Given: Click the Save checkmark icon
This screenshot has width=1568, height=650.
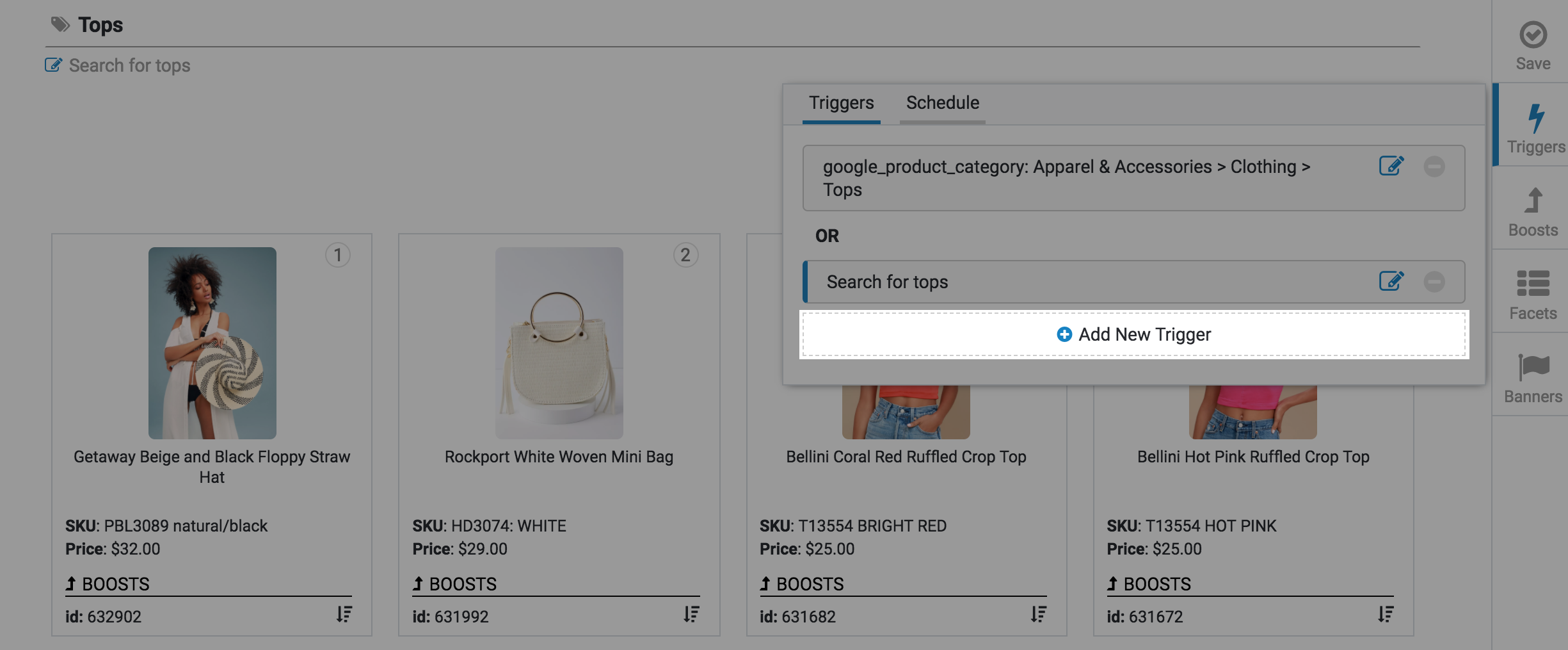Looking at the screenshot, I should (1533, 35).
